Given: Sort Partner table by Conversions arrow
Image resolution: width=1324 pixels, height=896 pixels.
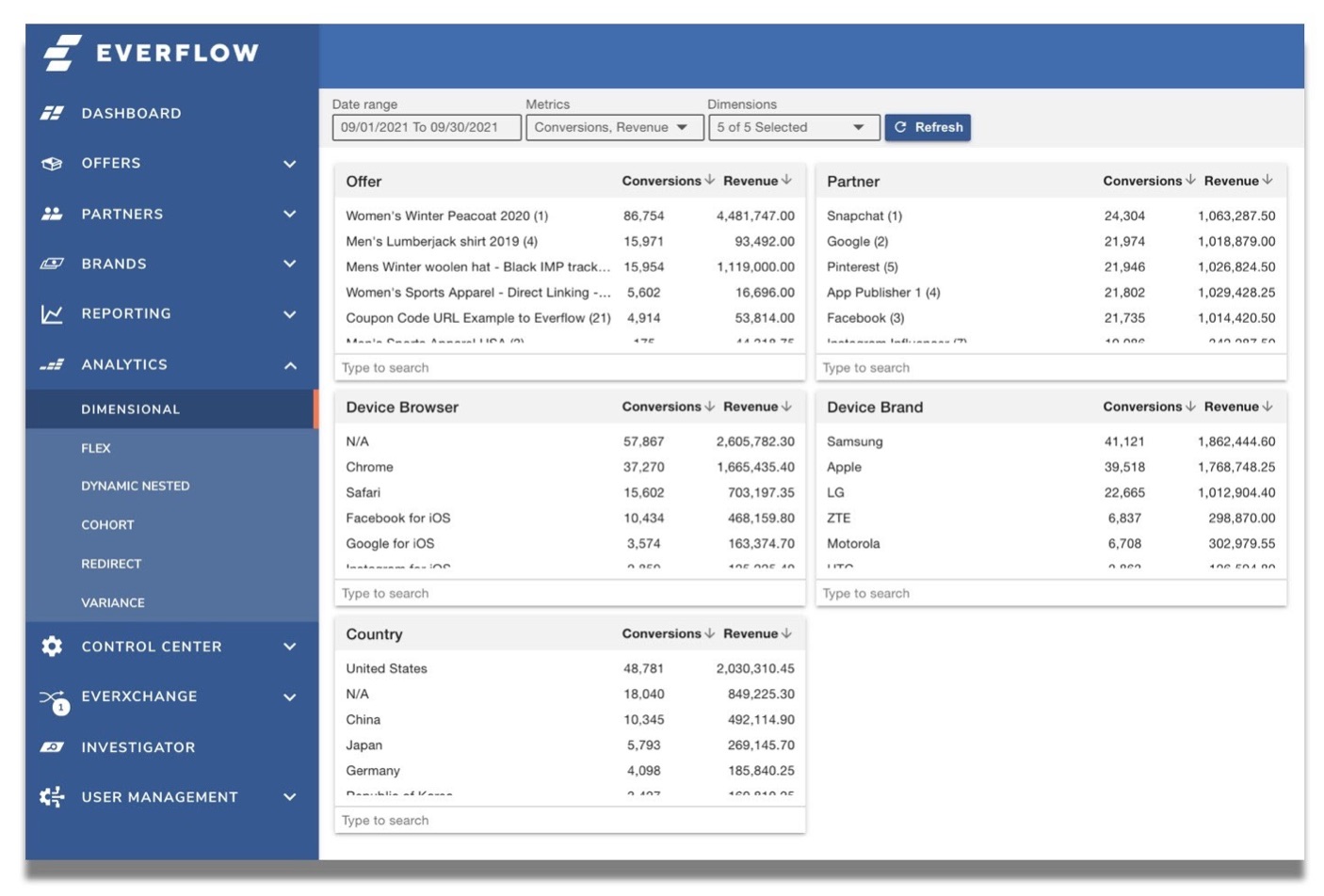Looking at the screenshot, I should [1190, 180].
